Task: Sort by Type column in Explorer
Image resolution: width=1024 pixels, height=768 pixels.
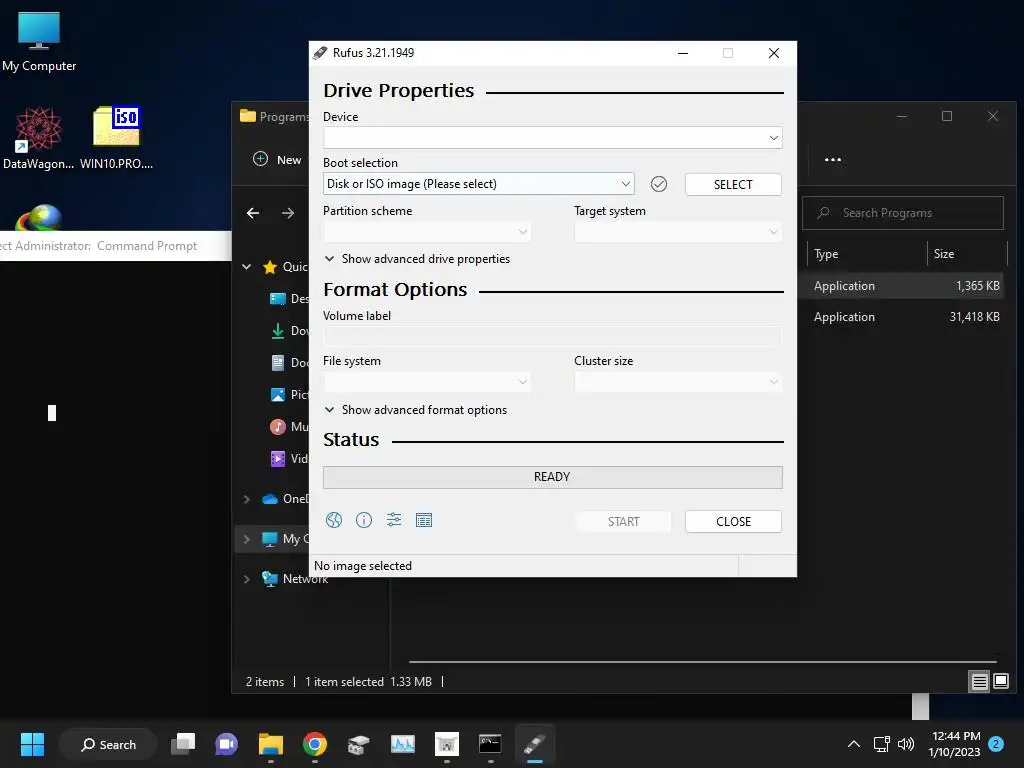Action: [867, 254]
